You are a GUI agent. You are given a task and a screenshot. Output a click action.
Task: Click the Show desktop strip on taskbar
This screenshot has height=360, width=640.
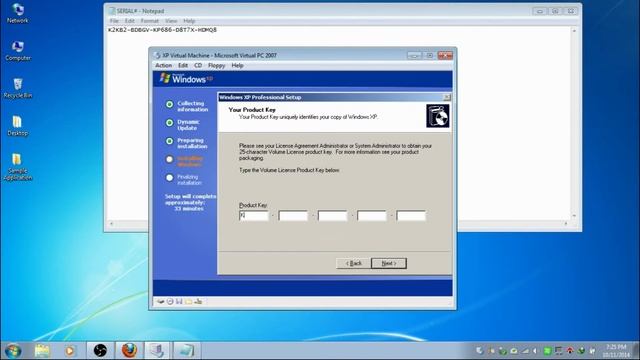pos(637,351)
